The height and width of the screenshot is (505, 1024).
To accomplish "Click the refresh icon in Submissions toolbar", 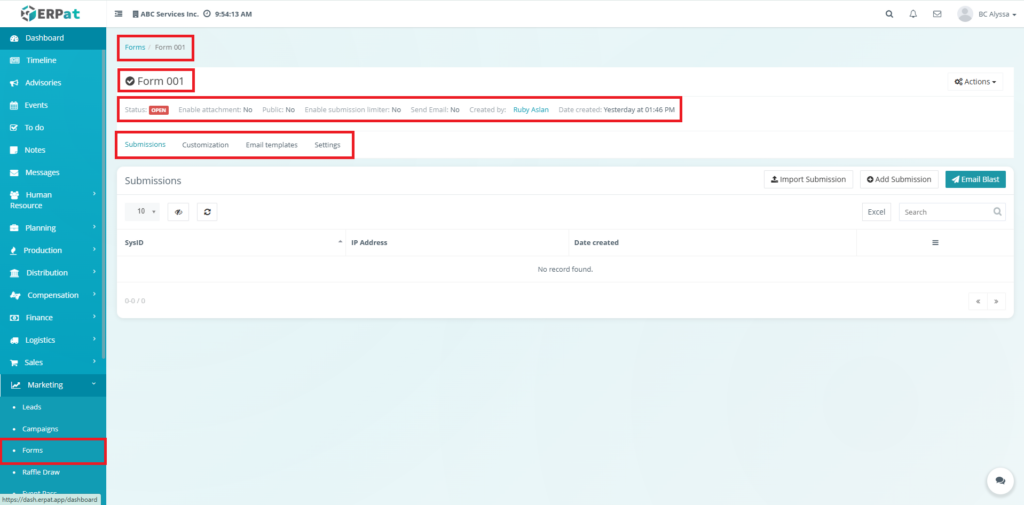I will [206, 212].
